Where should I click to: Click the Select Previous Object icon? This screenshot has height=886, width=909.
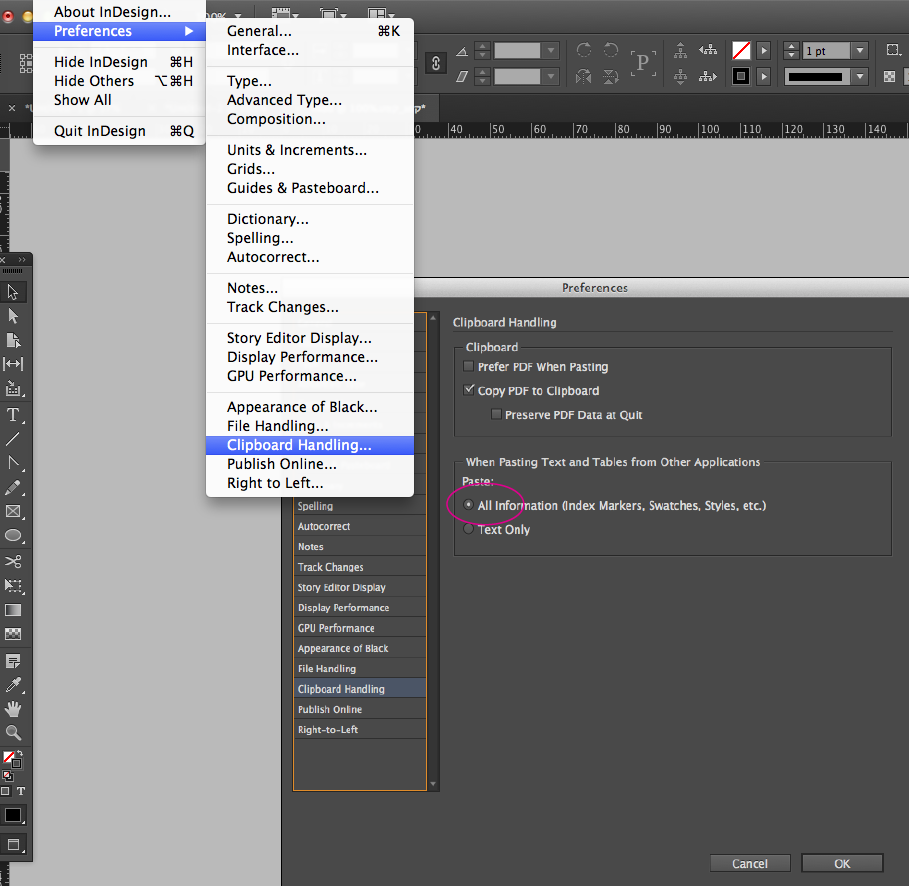point(708,50)
